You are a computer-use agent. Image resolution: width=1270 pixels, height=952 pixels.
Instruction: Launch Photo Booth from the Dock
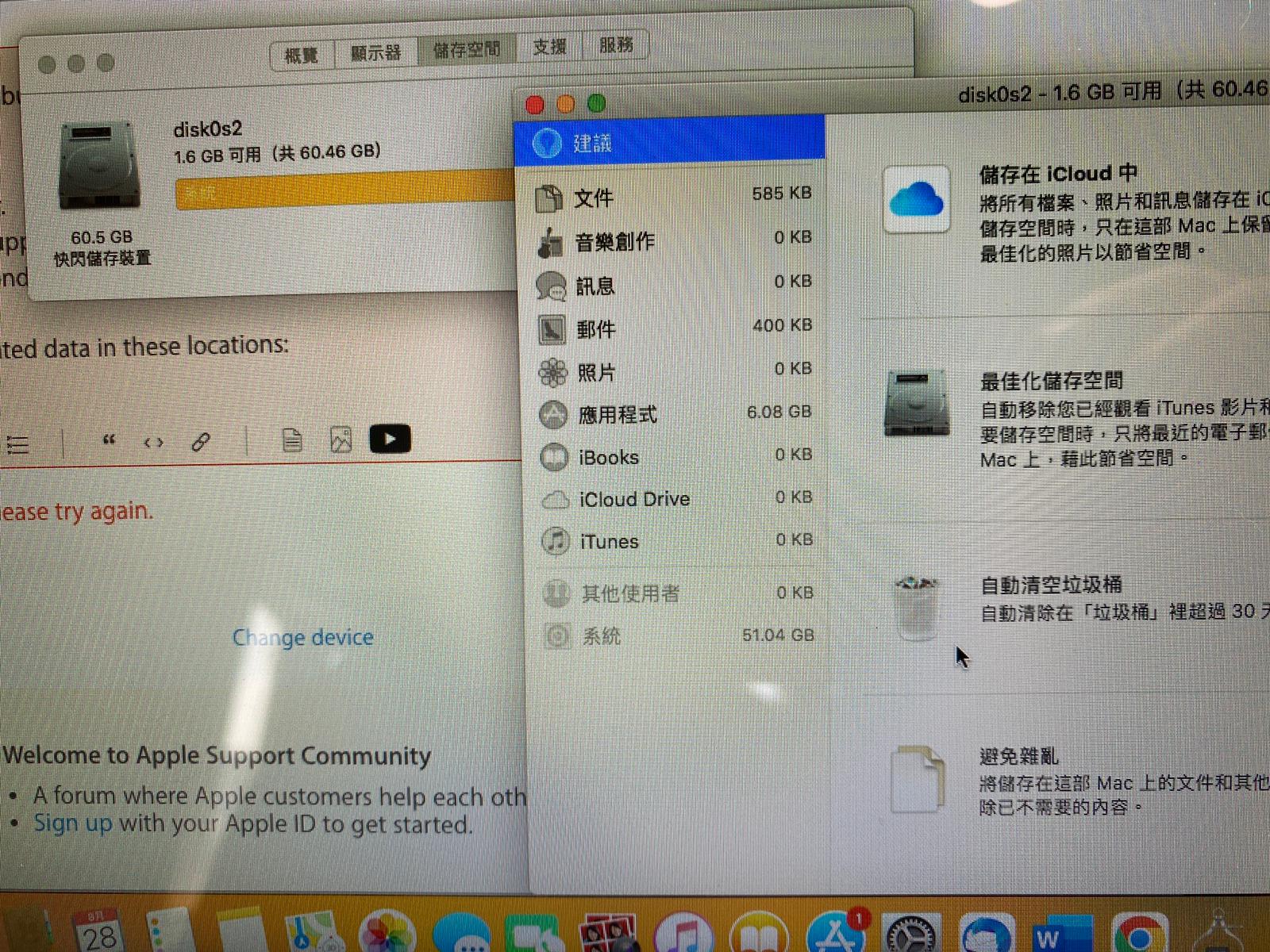[609, 933]
